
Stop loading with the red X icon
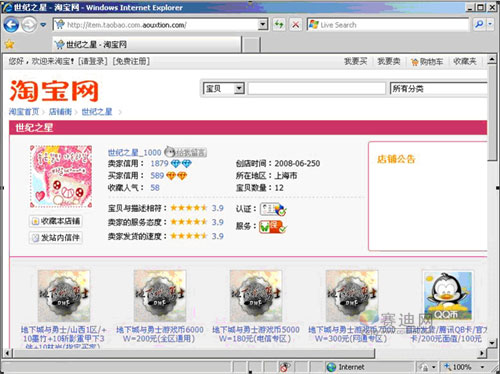click(x=295, y=25)
